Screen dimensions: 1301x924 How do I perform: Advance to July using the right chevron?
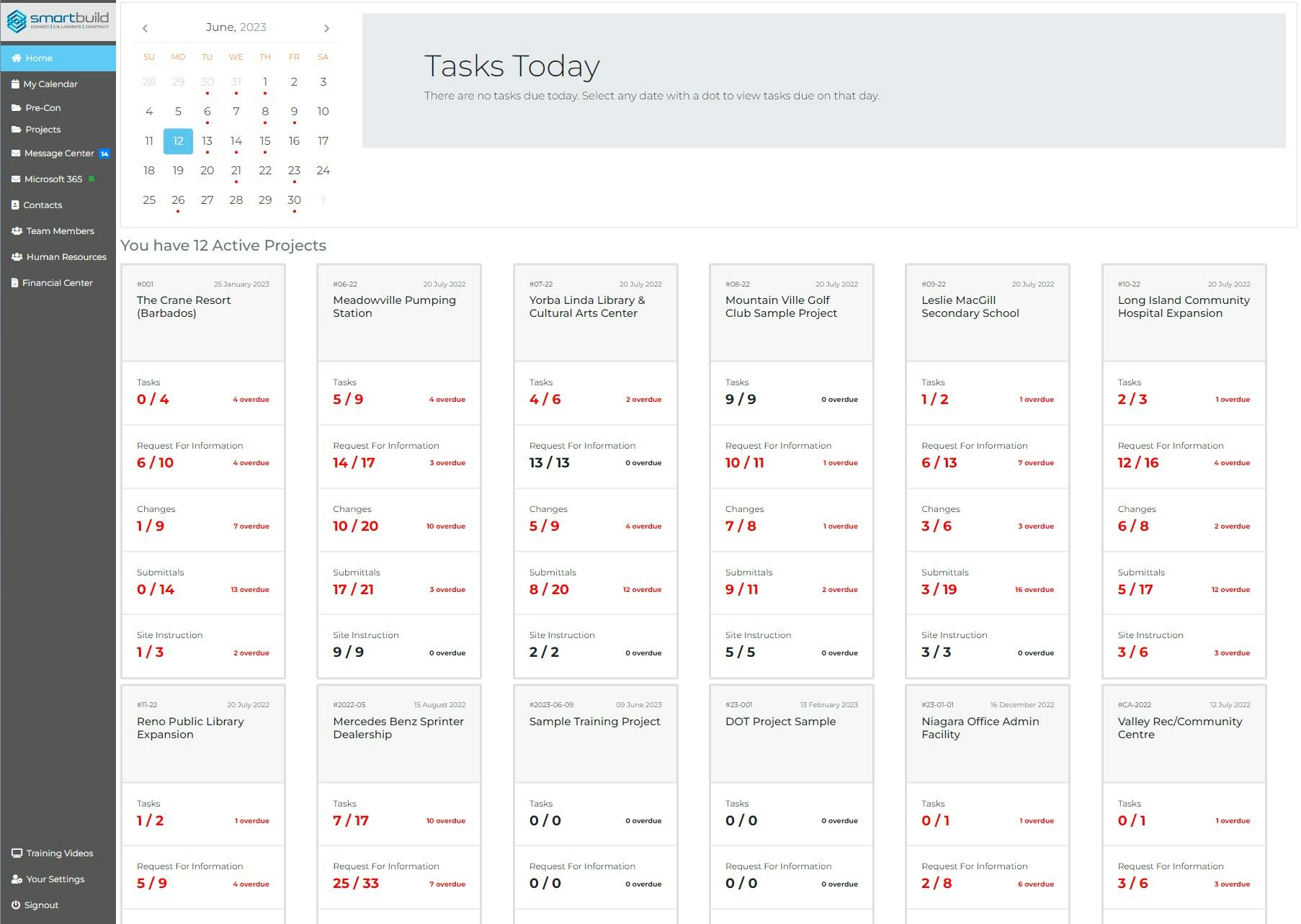326,27
